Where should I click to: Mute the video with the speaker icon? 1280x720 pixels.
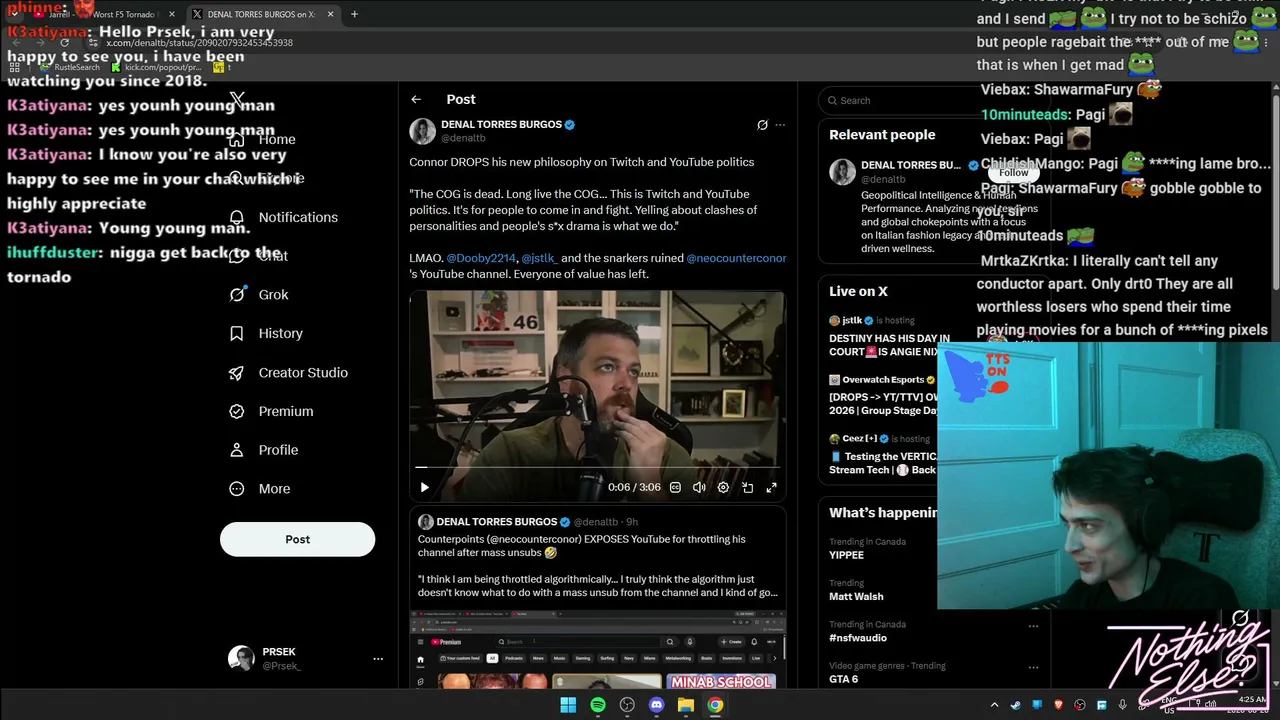(699, 487)
